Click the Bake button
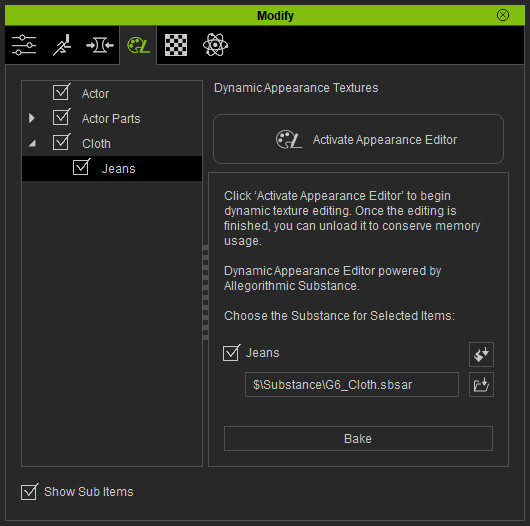The image size is (530, 526). 358,438
